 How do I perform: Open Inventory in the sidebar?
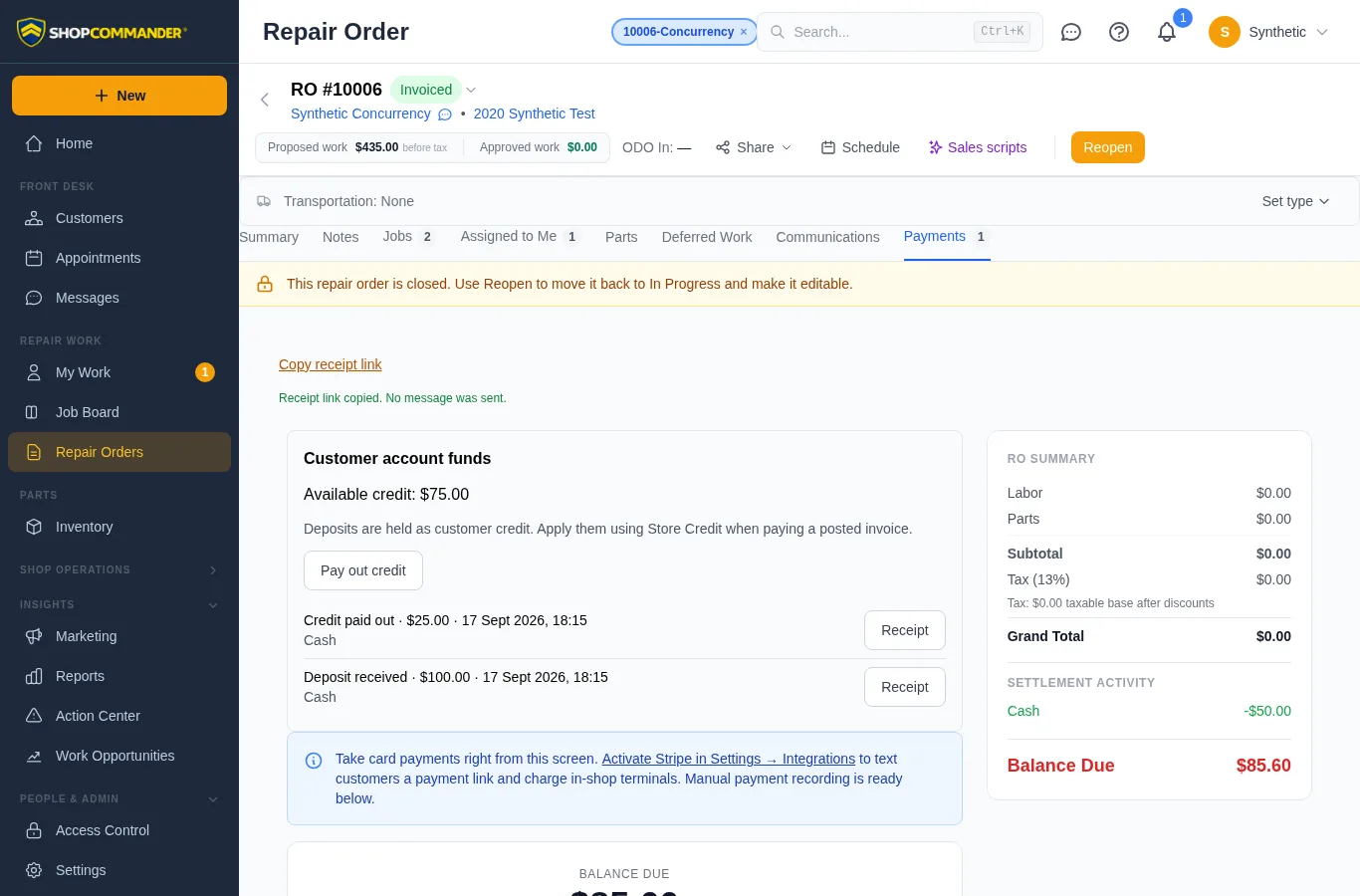119,527
